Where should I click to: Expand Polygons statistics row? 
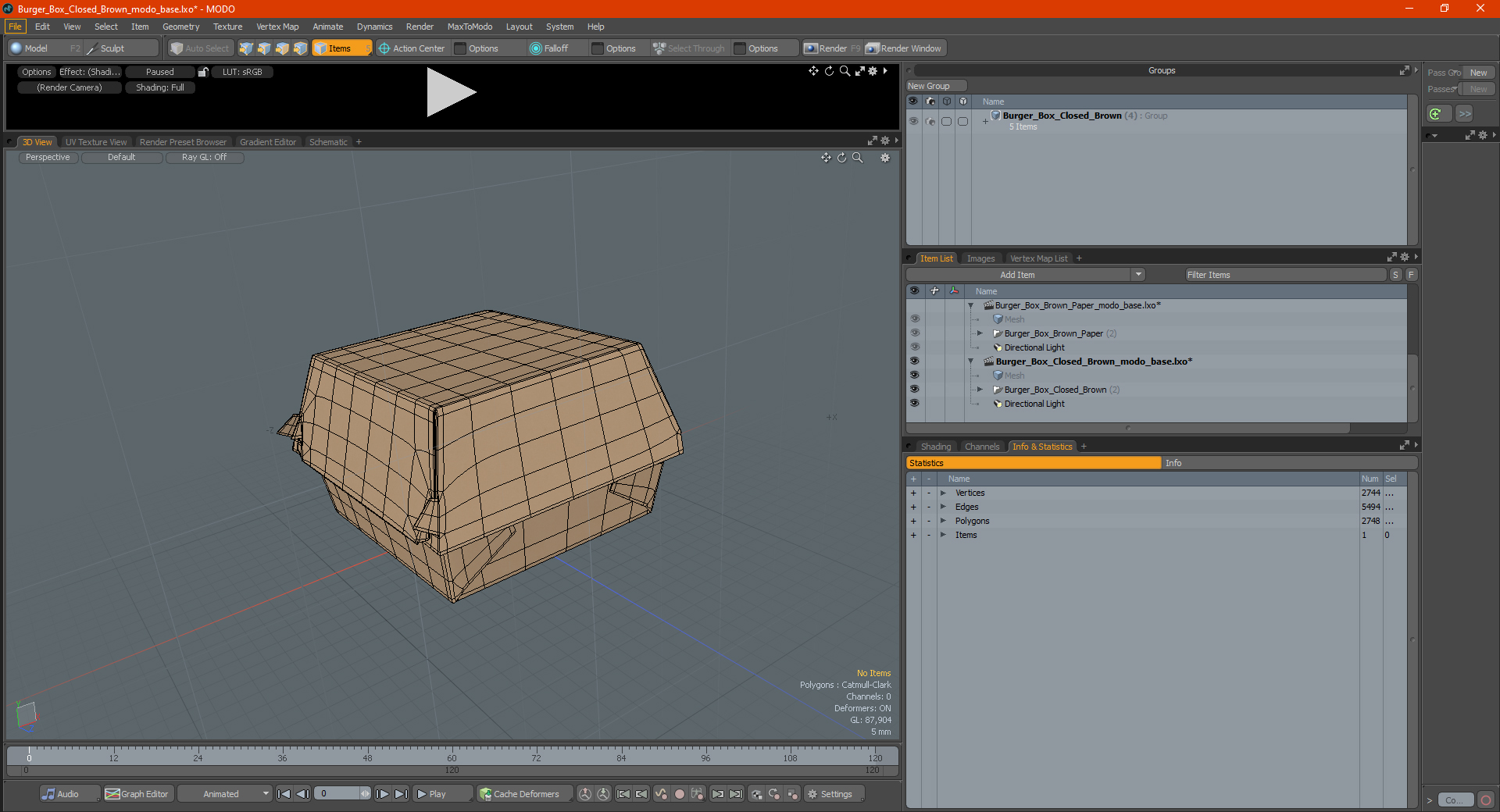pos(943,521)
